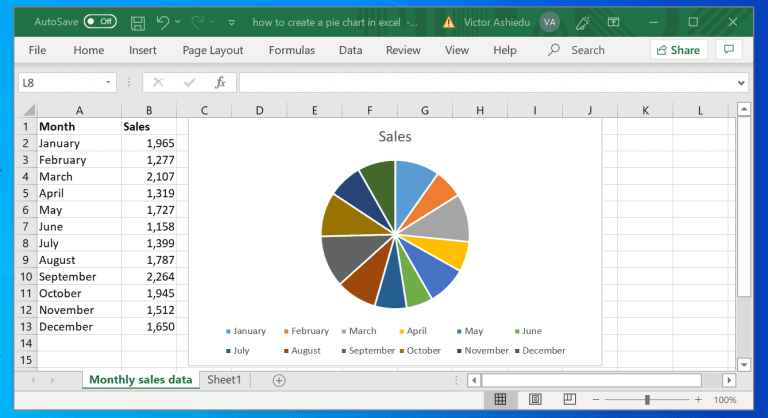Click the zoom in plus button
This screenshot has height=418, width=768.
coord(698,400)
